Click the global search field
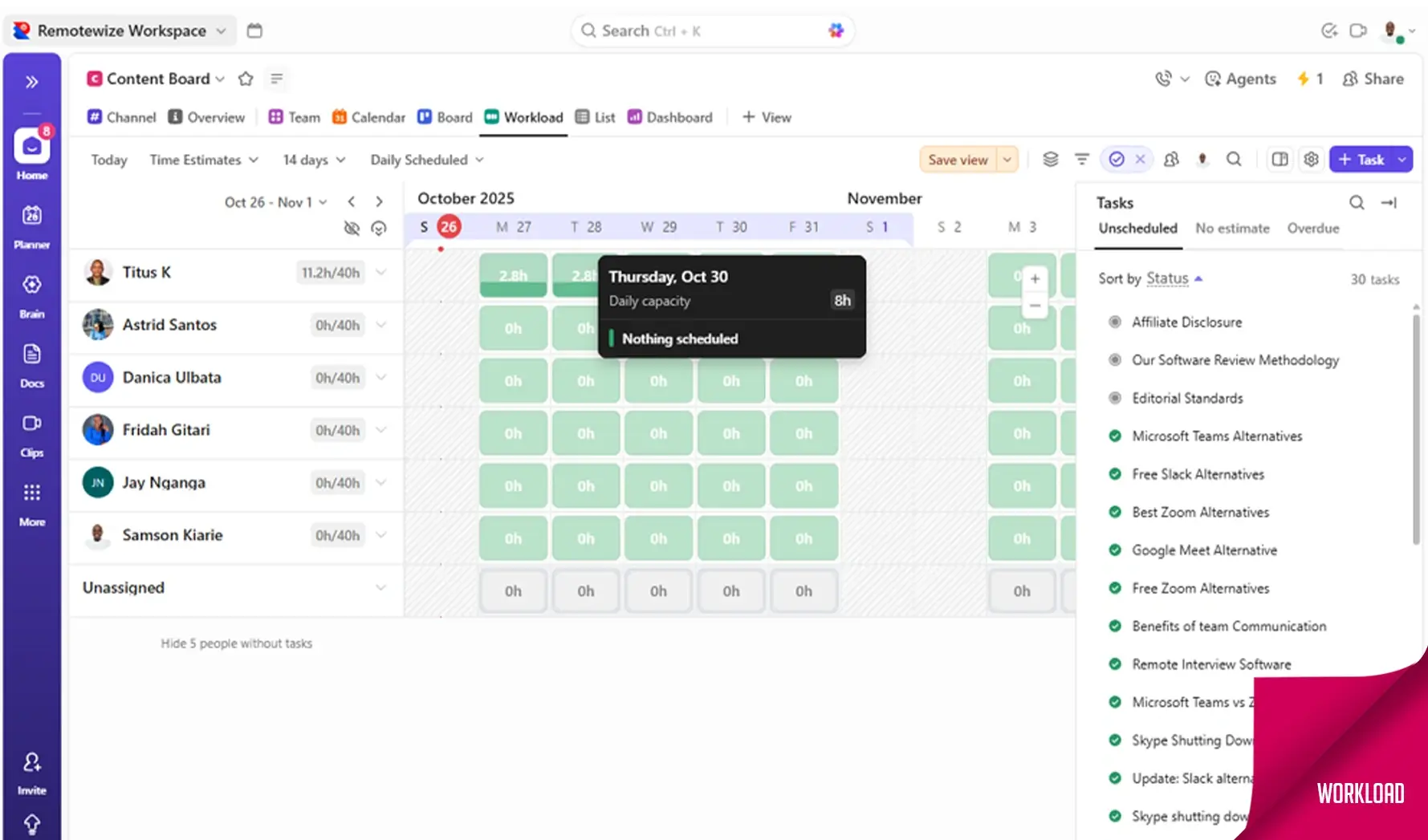The width and height of the screenshot is (1428, 840). click(712, 30)
